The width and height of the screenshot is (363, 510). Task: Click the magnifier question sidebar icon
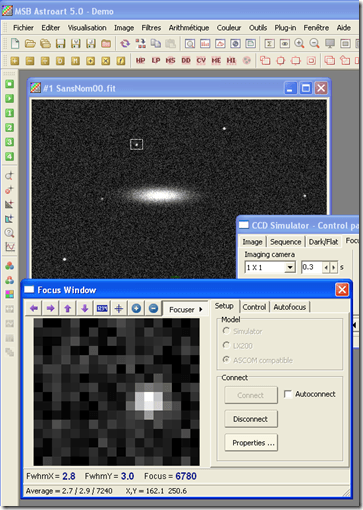(9, 233)
